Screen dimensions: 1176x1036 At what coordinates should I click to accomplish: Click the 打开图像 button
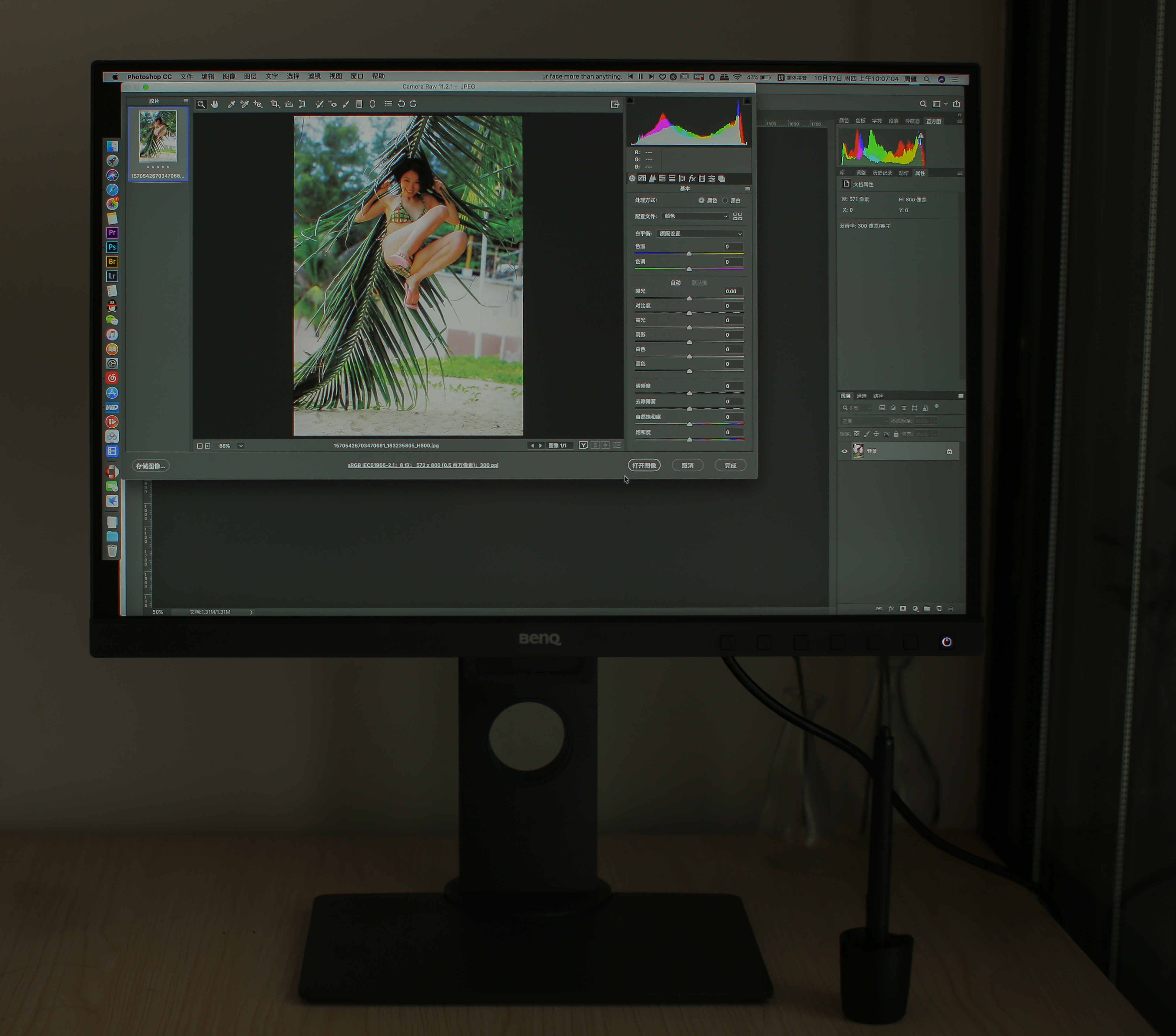point(644,465)
